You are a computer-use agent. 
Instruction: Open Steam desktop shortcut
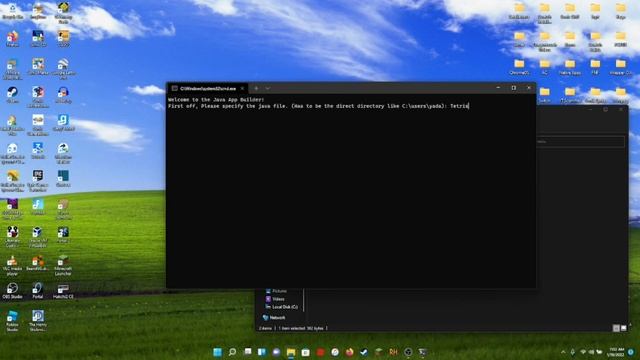tap(13, 95)
